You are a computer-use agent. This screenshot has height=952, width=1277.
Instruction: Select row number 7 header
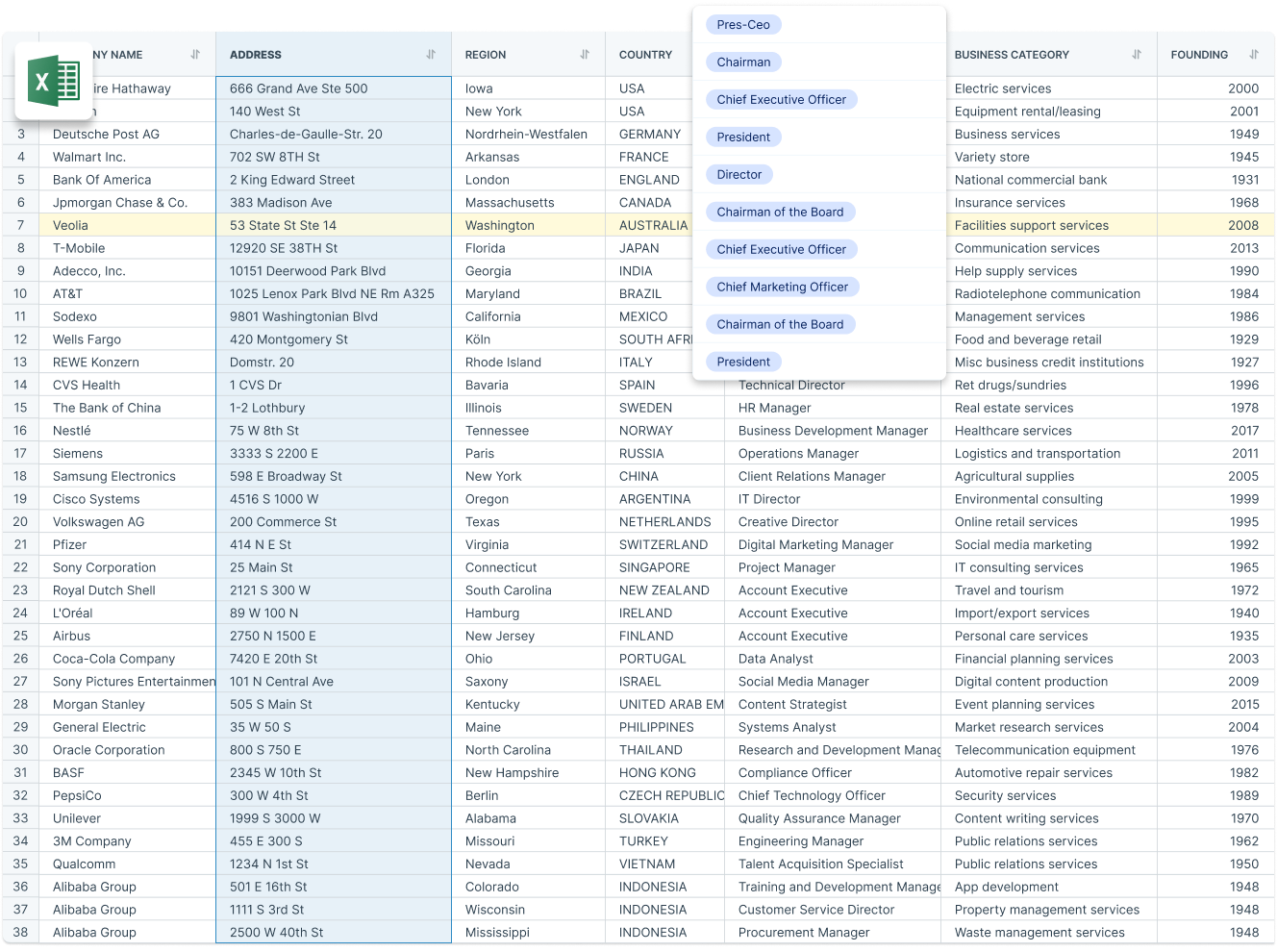(20, 225)
